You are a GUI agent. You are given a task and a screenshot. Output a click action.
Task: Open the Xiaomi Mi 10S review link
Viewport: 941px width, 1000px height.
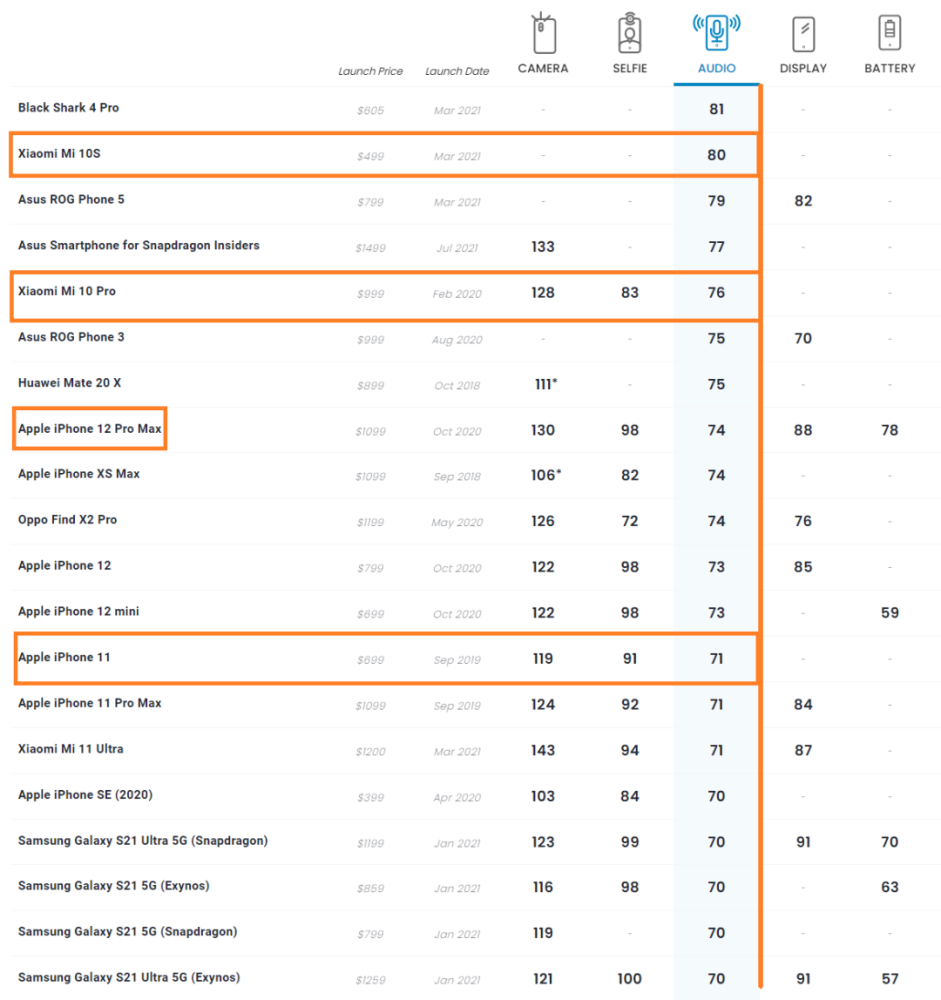(x=59, y=154)
